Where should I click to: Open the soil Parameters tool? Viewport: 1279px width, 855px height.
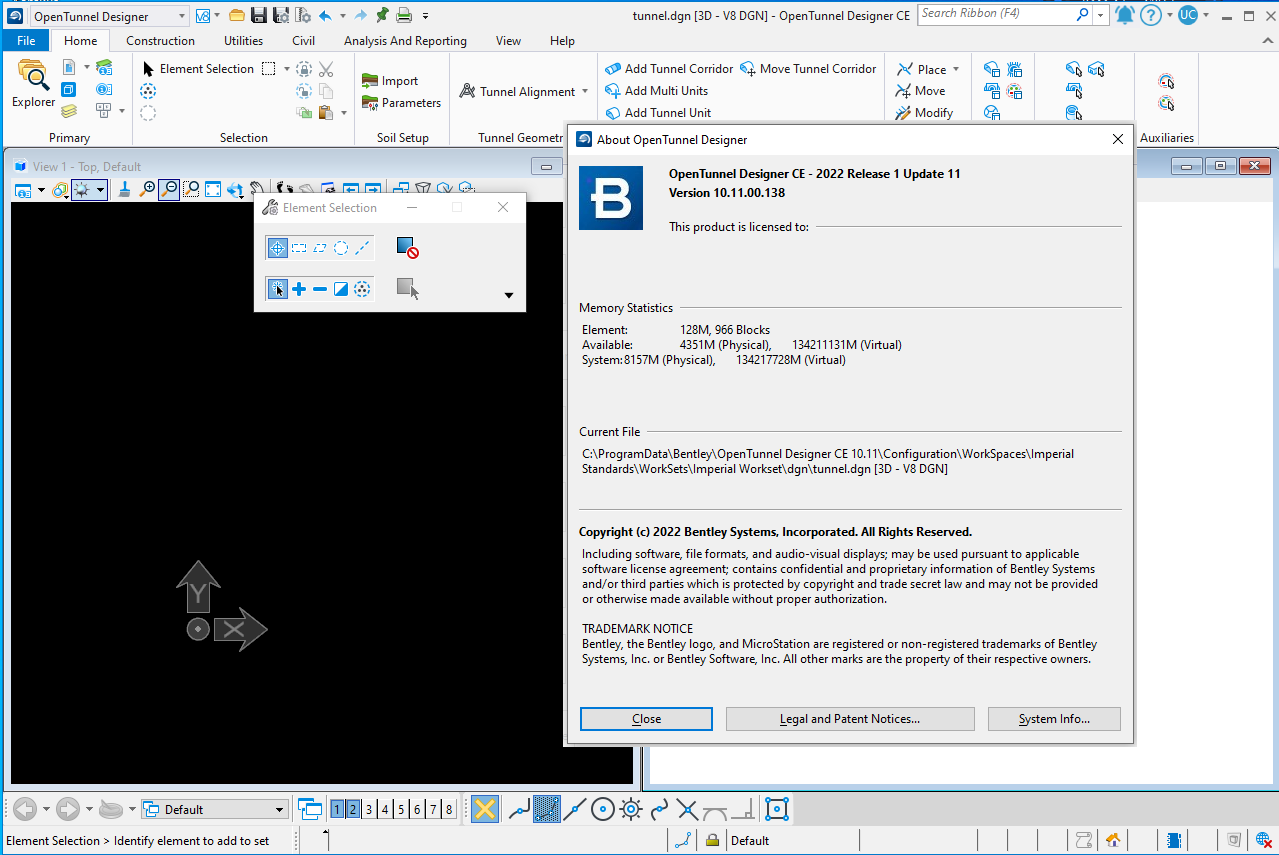click(401, 103)
